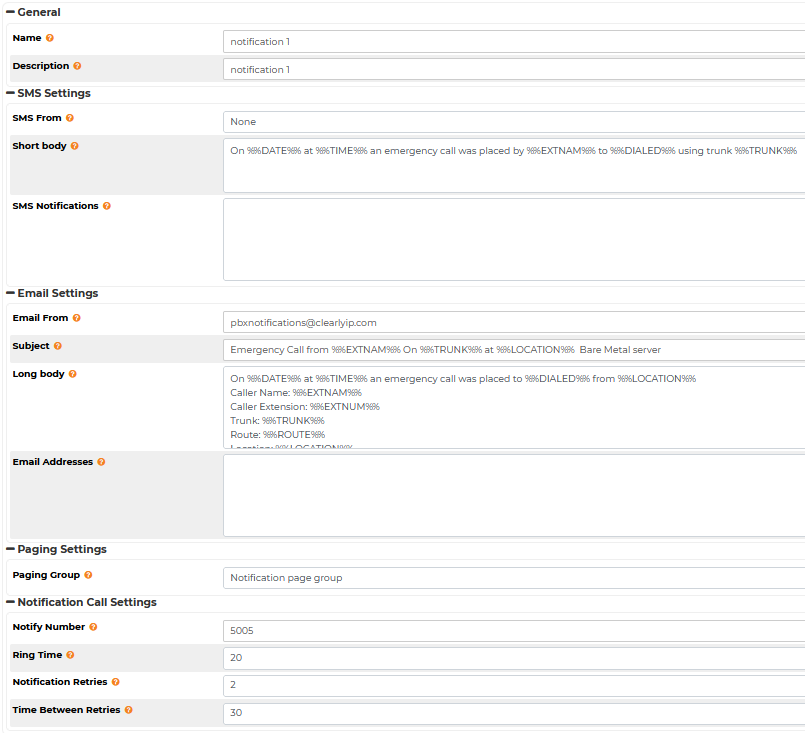Click the help icon next to SMS Notifications
Viewport: 805px width, 733px height.
click(107, 206)
